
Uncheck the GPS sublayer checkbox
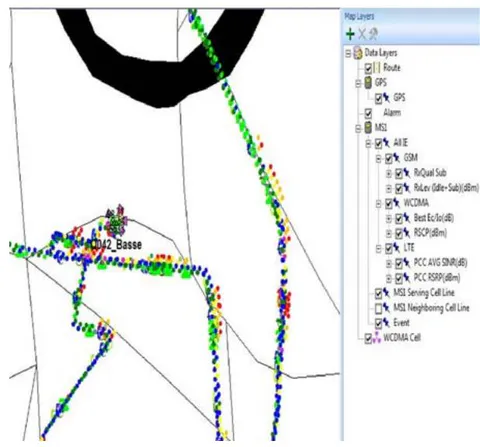[x=378, y=99]
